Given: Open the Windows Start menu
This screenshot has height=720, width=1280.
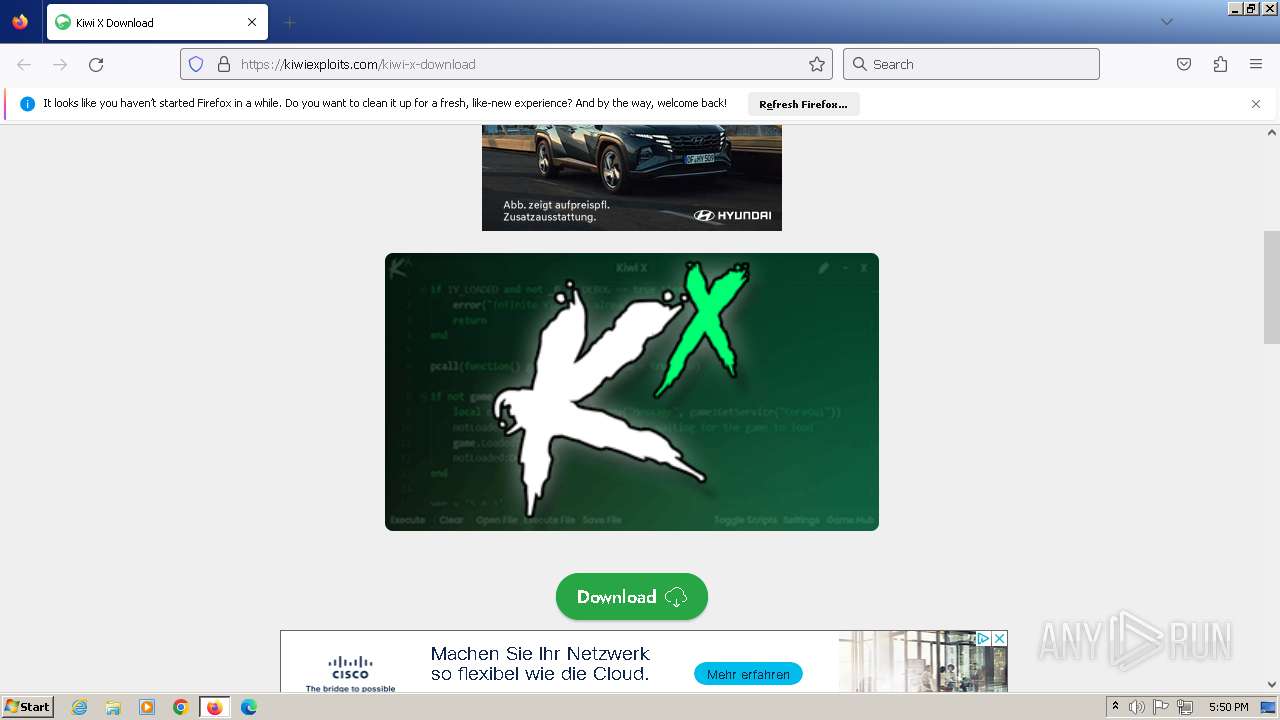Looking at the screenshot, I should coord(28,707).
